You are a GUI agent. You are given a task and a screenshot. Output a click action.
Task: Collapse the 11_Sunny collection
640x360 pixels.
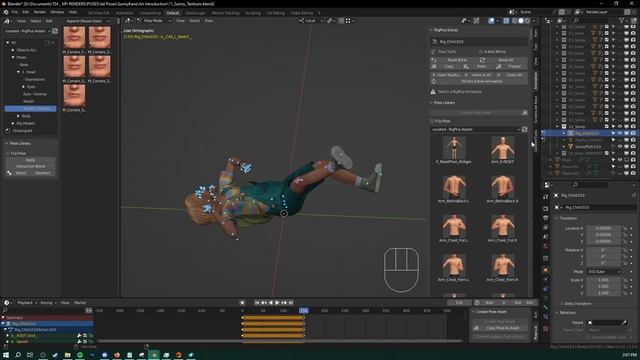(557, 127)
